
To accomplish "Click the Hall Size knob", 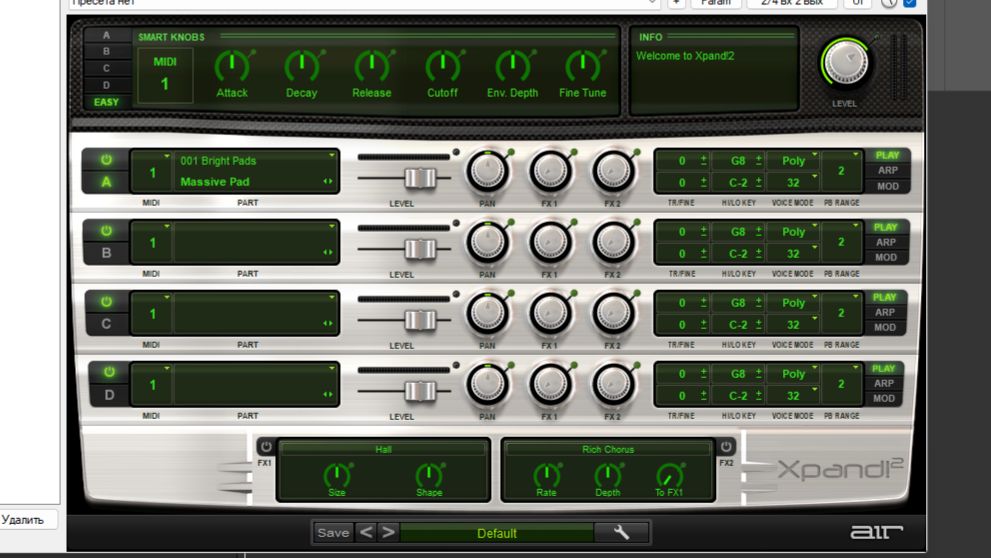I will pos(337,475).
